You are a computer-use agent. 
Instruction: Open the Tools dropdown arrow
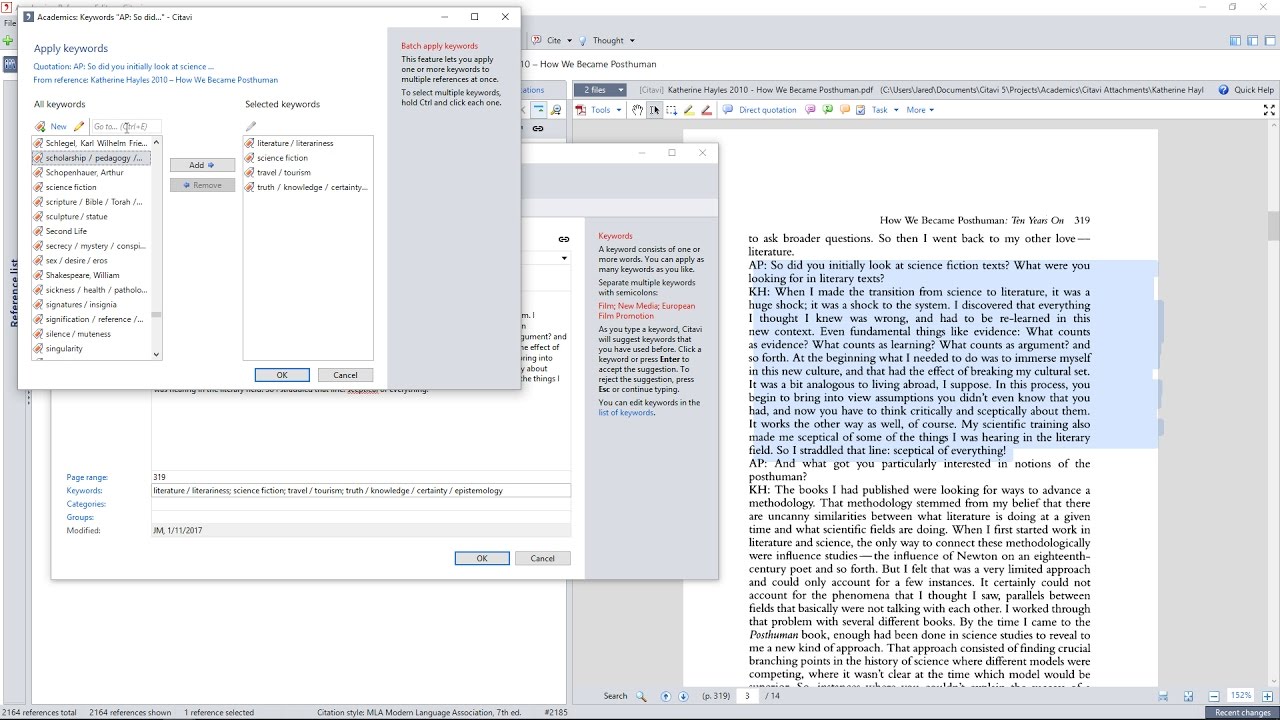tap(619, 110)
